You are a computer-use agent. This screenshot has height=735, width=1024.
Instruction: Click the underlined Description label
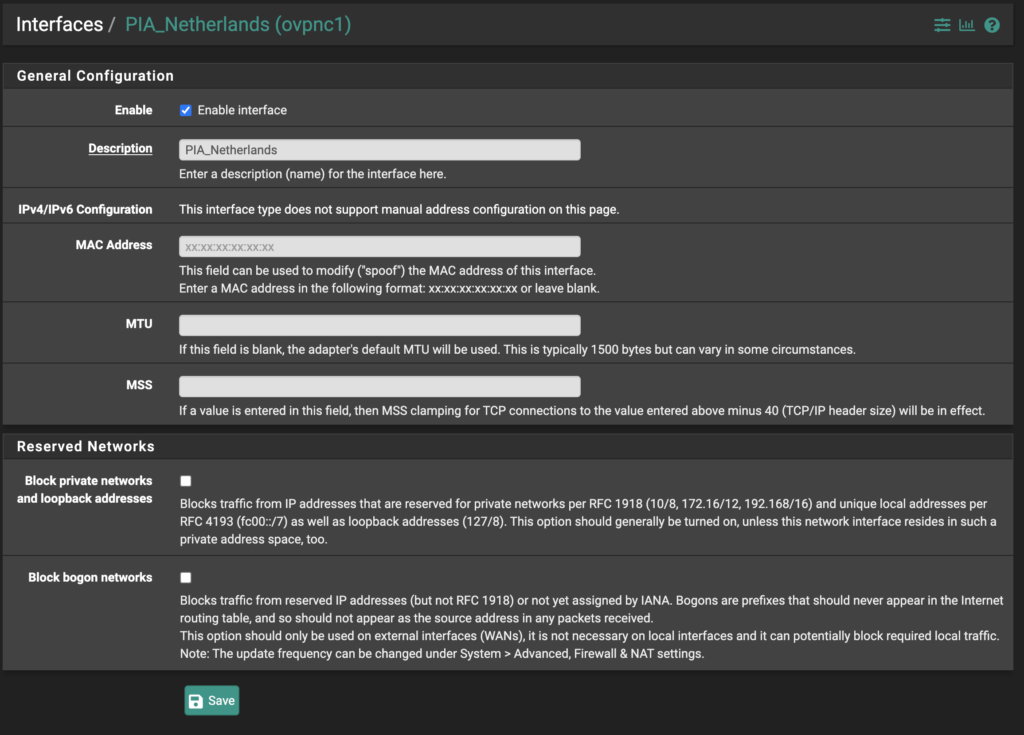(x=120, y=149)
